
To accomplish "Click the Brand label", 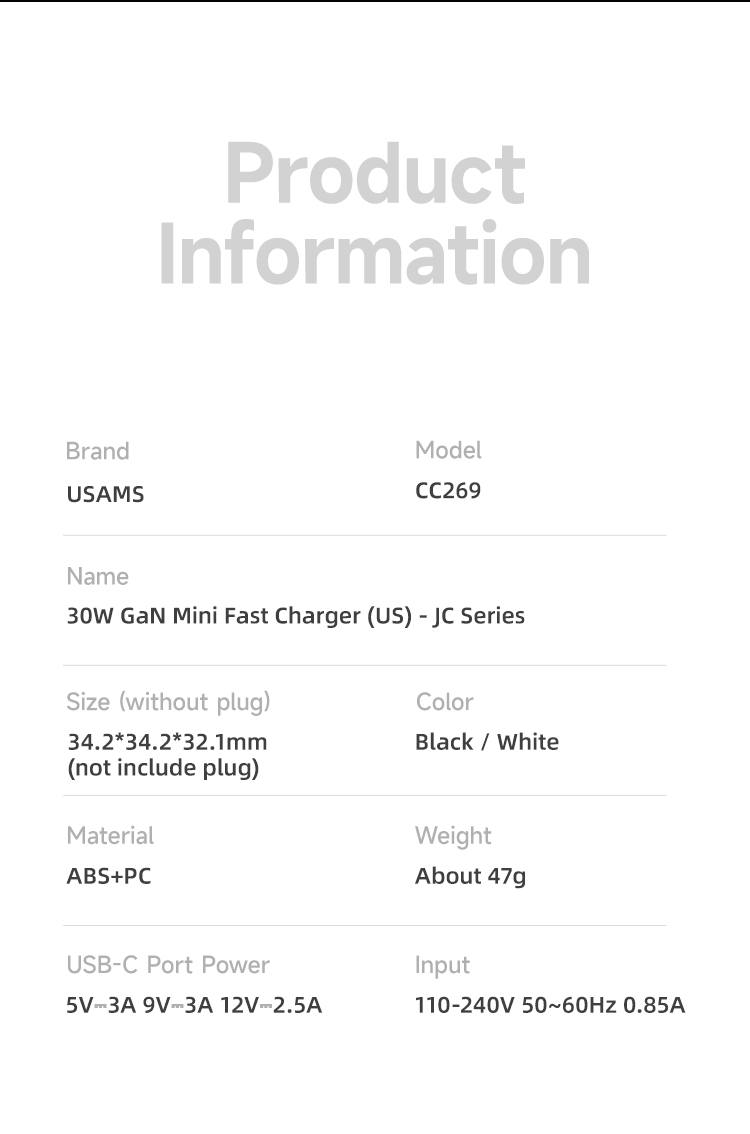I will click(x=97, y=451).
